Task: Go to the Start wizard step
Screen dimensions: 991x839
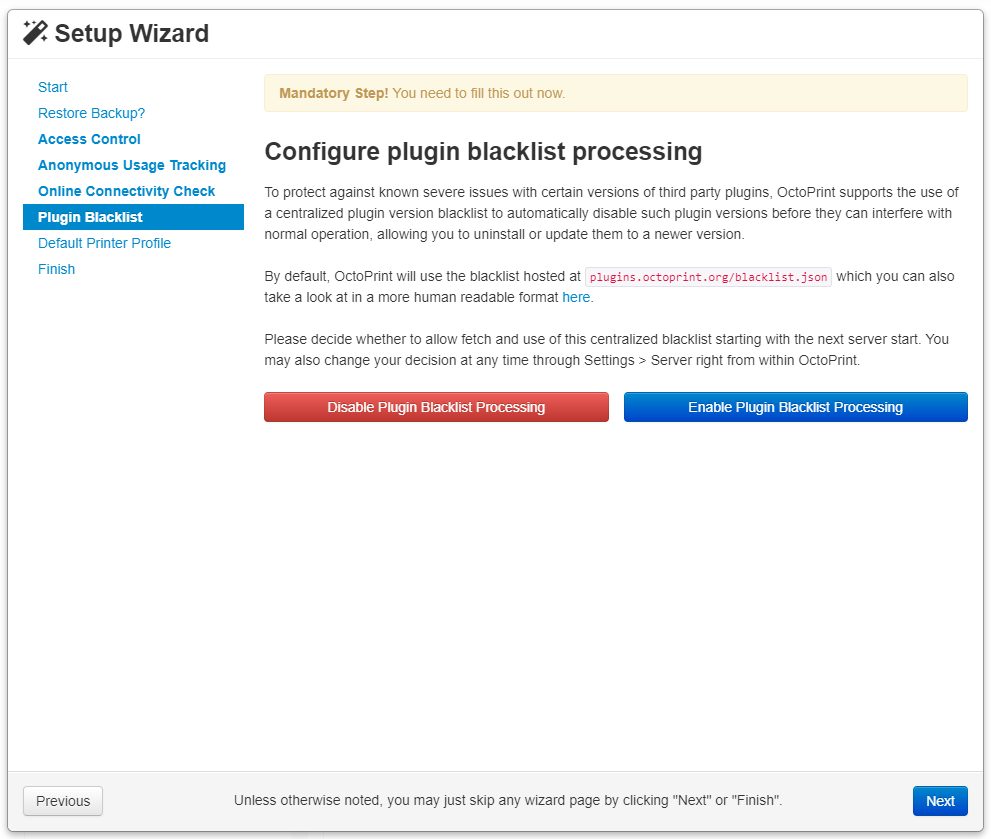Action: [52, 87]
